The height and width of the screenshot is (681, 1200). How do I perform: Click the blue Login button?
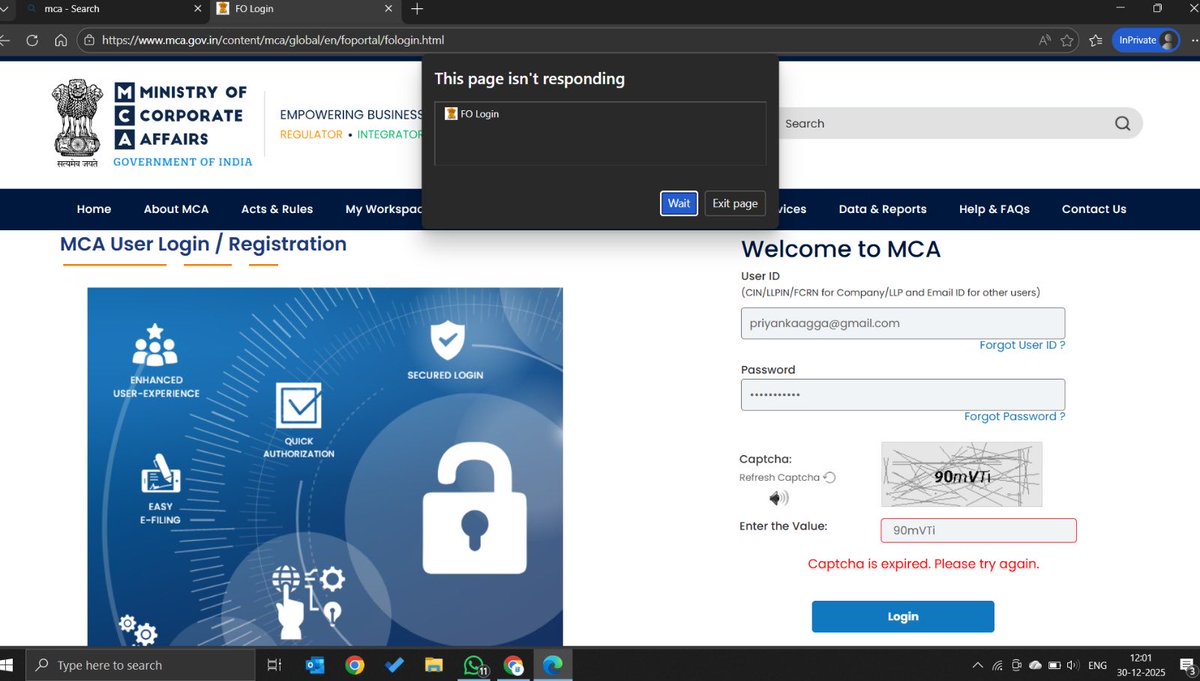point(903,617)
